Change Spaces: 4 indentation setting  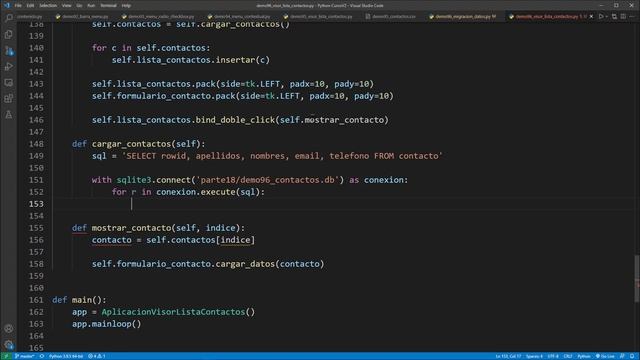534,356
